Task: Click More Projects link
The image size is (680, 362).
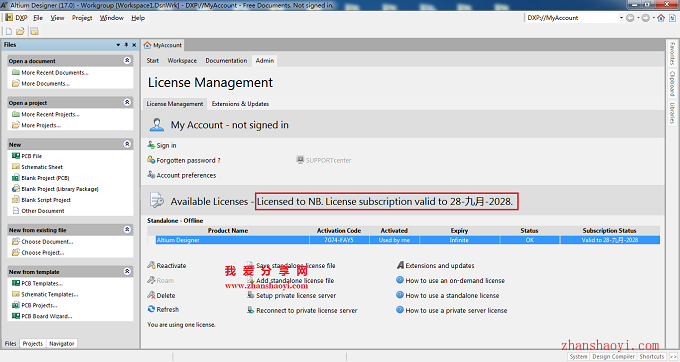Action: coord(41,125)
